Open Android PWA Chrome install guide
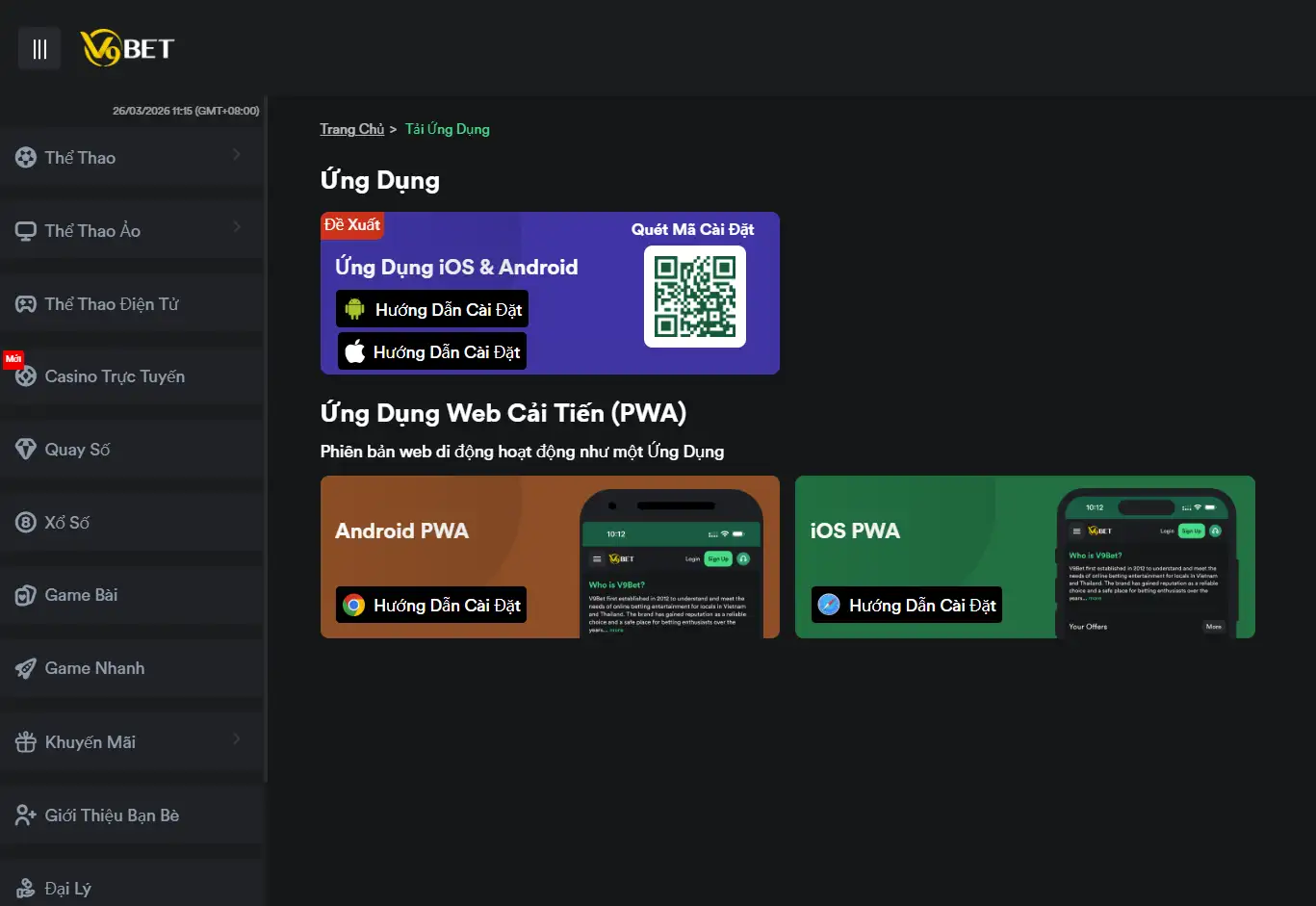Image resolution: width=1316 pixels, height=906 pixels. [432, 605]
